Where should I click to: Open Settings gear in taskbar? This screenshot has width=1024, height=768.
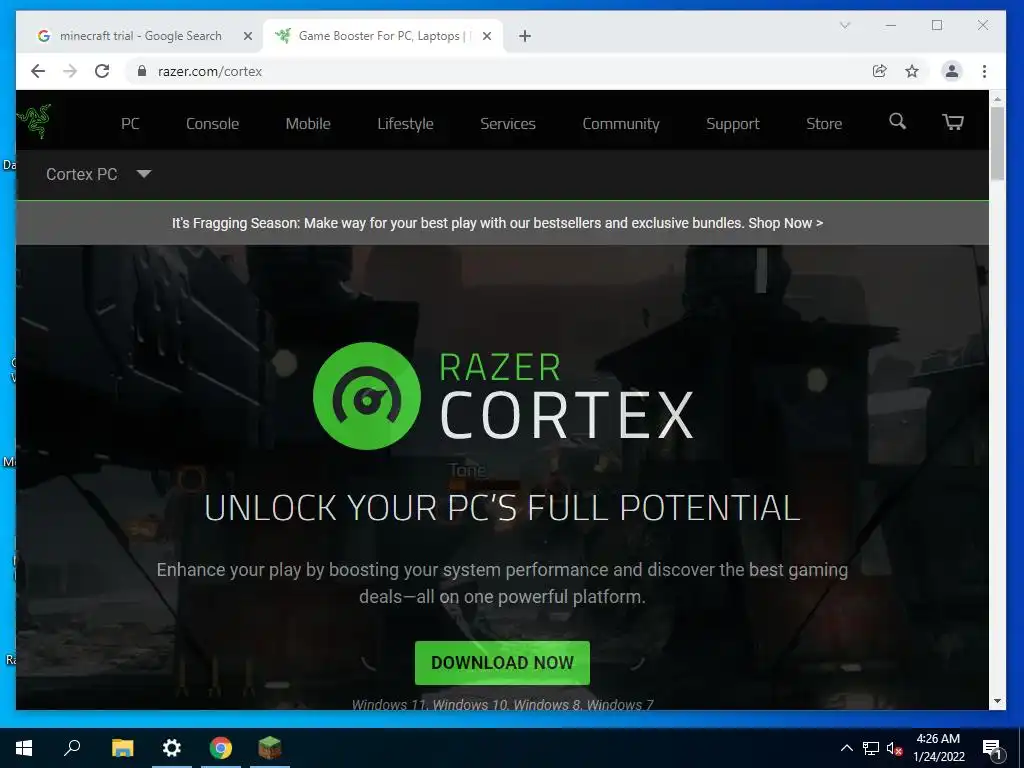tap(172, 748)
